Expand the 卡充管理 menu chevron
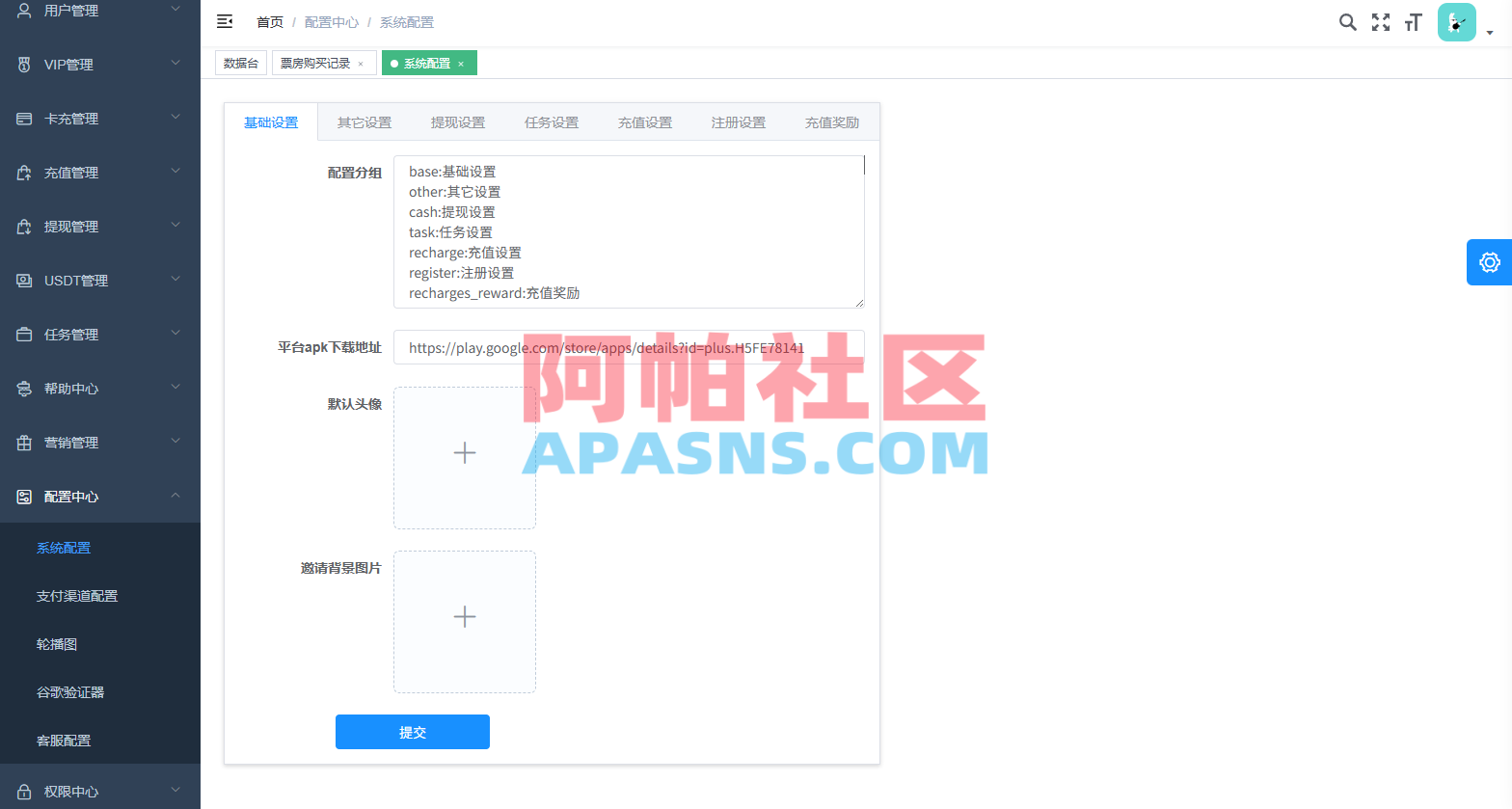 175,118
